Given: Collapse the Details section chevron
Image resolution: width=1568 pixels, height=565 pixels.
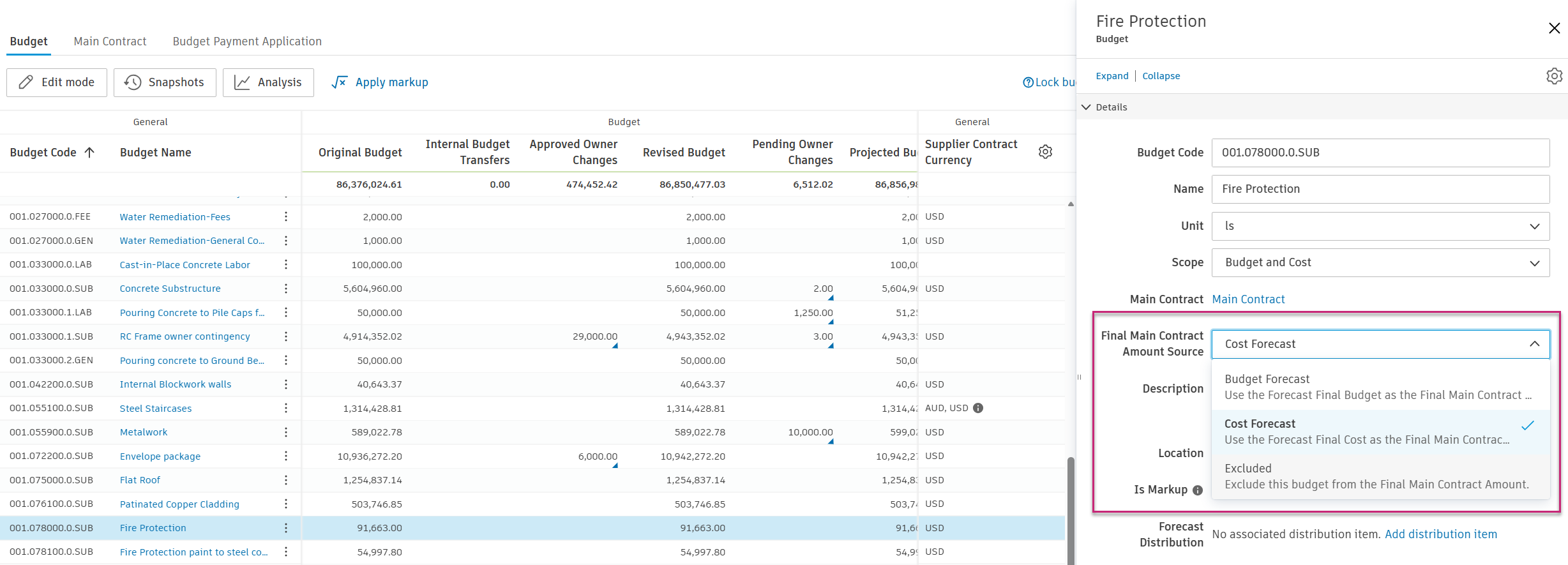Looking at the screenshot, I should click(1086, 107).
